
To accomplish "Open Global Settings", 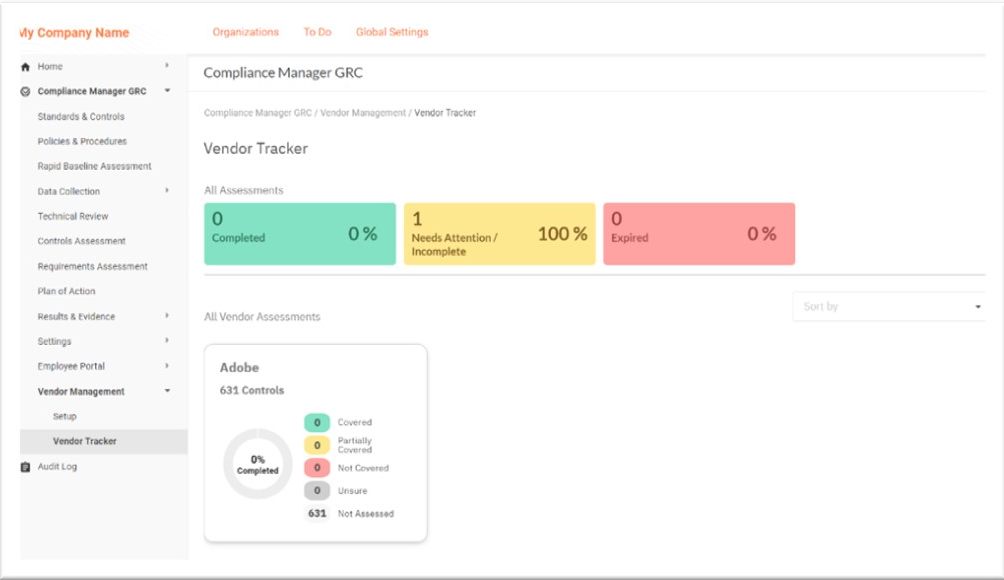I will 390,31.
